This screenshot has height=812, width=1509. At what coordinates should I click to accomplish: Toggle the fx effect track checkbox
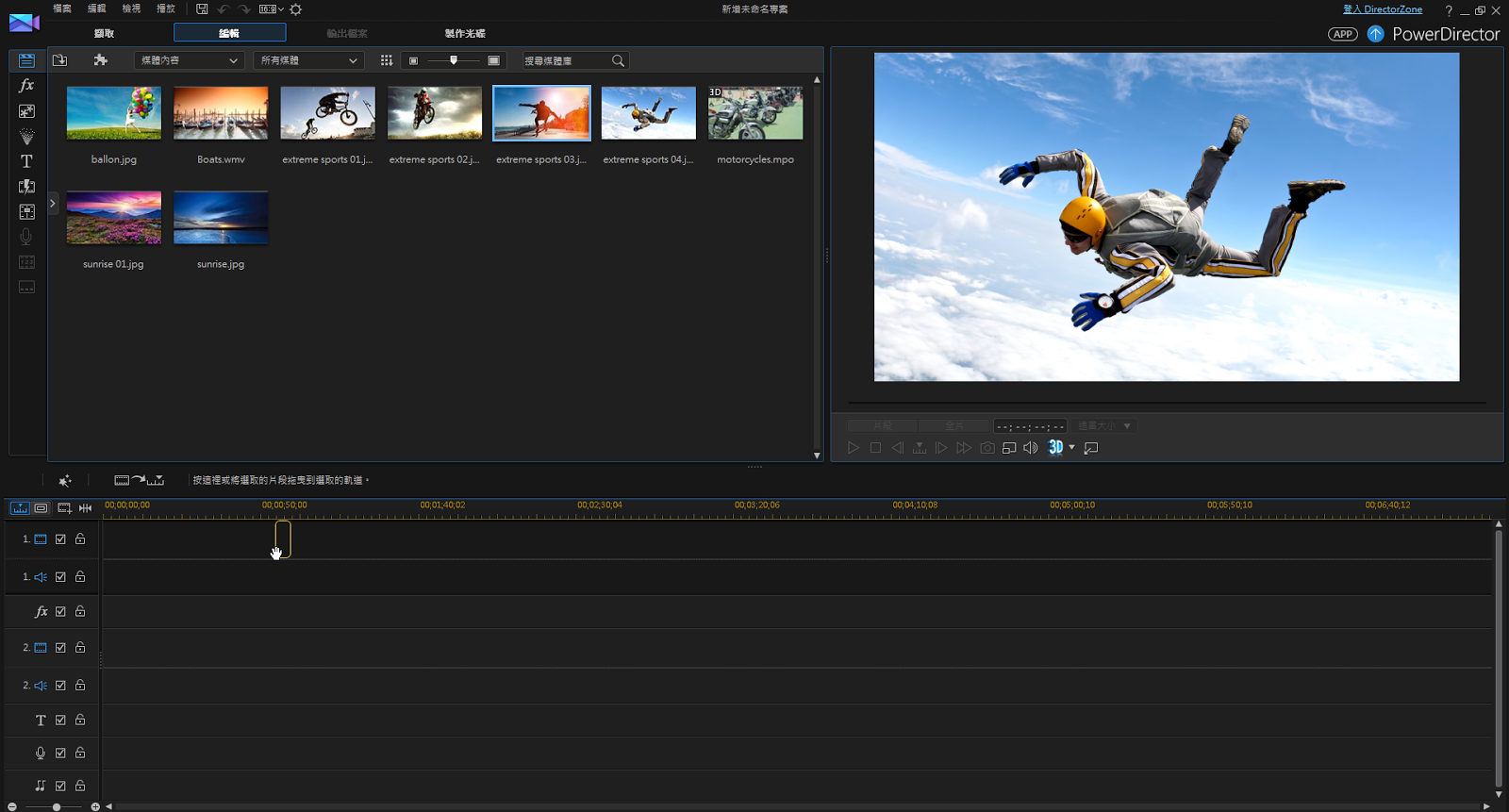pos(60,612)
